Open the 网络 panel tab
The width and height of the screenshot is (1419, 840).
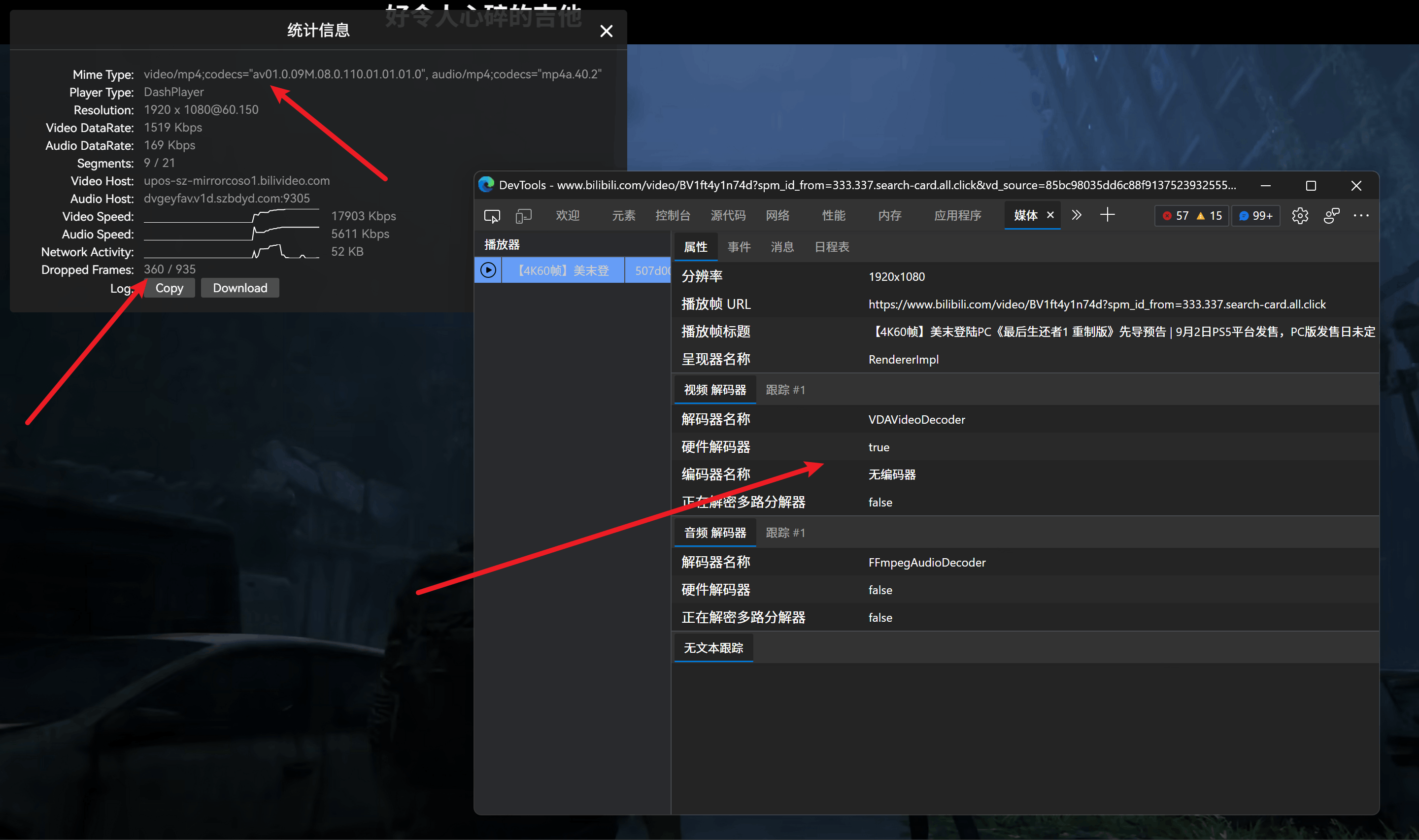(777, 216)
